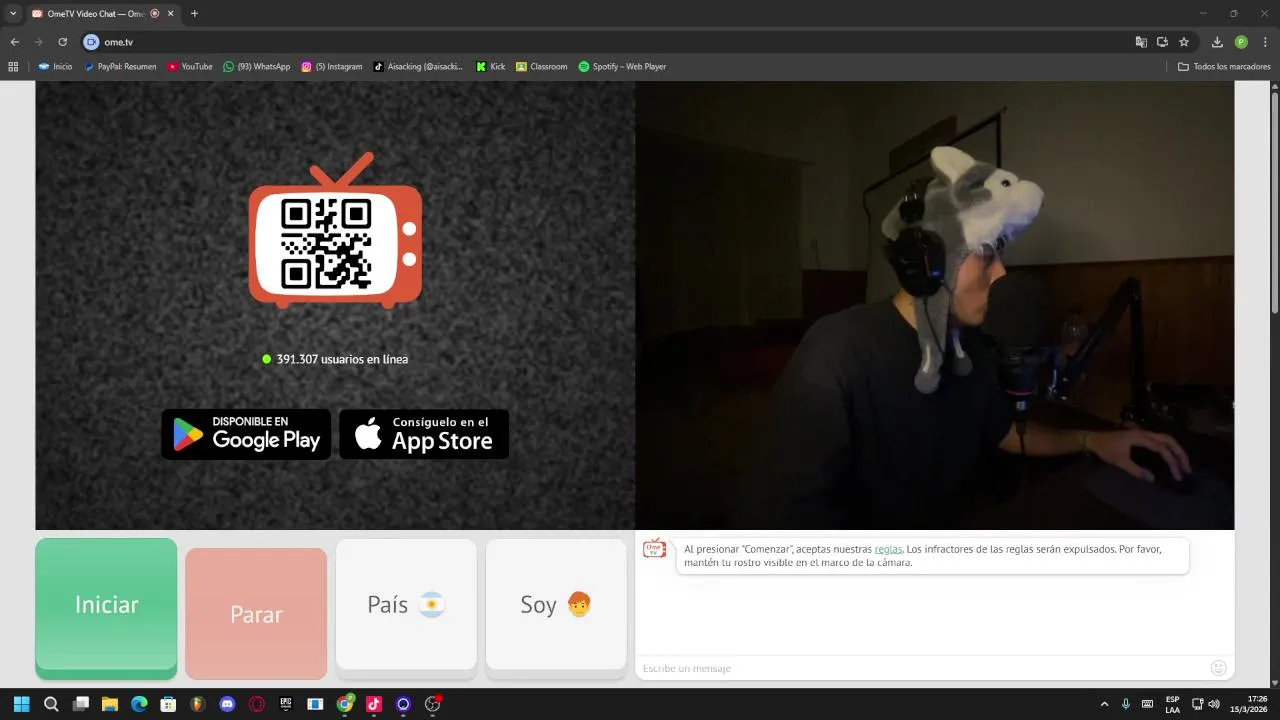Expand the Todos los marcadores folder
This screenshot has height=720, width=1280.
[x=1224, y=66]
